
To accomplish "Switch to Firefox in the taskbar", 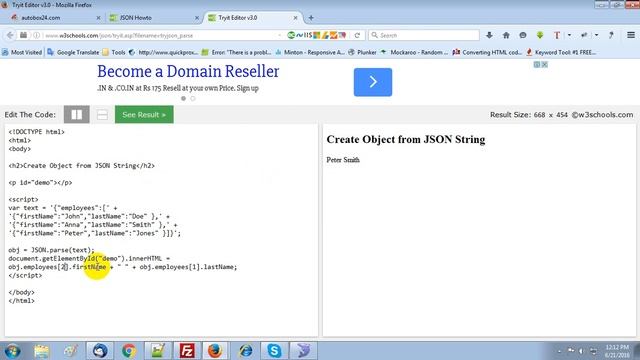I will point(216,351).
